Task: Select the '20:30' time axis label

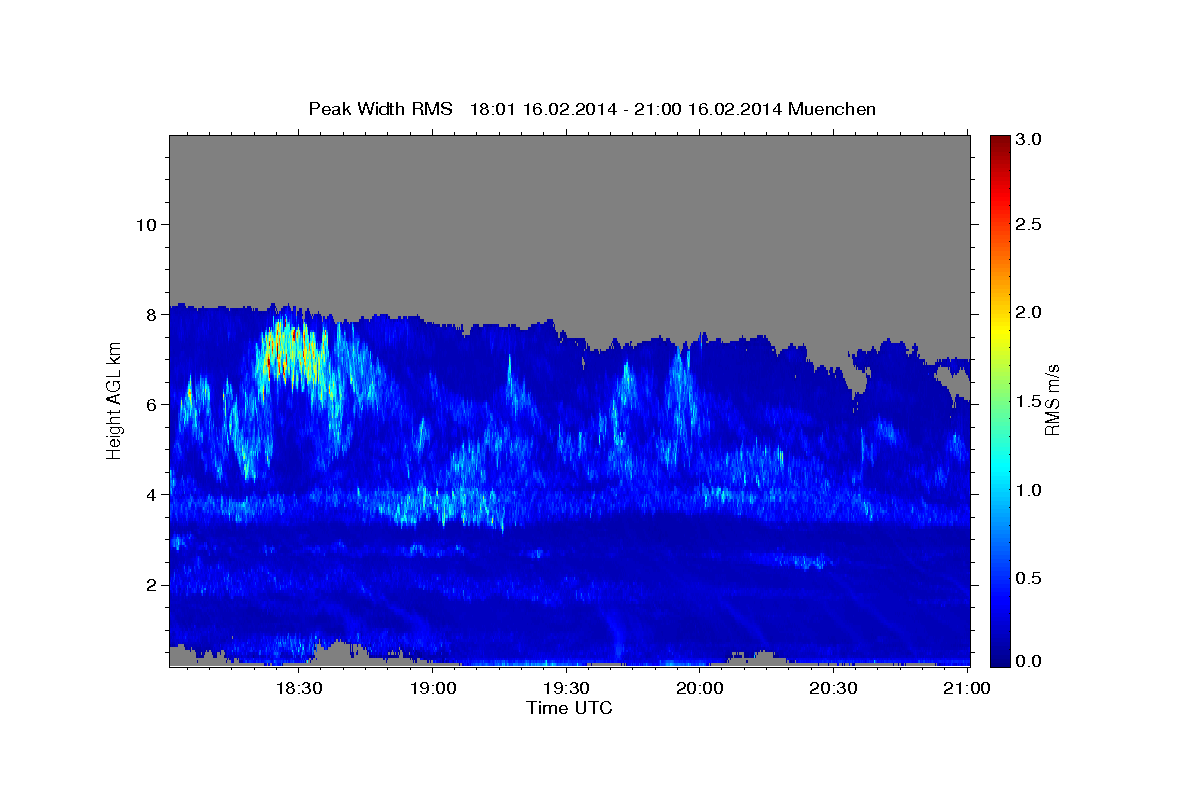Action: click(834, 689)
